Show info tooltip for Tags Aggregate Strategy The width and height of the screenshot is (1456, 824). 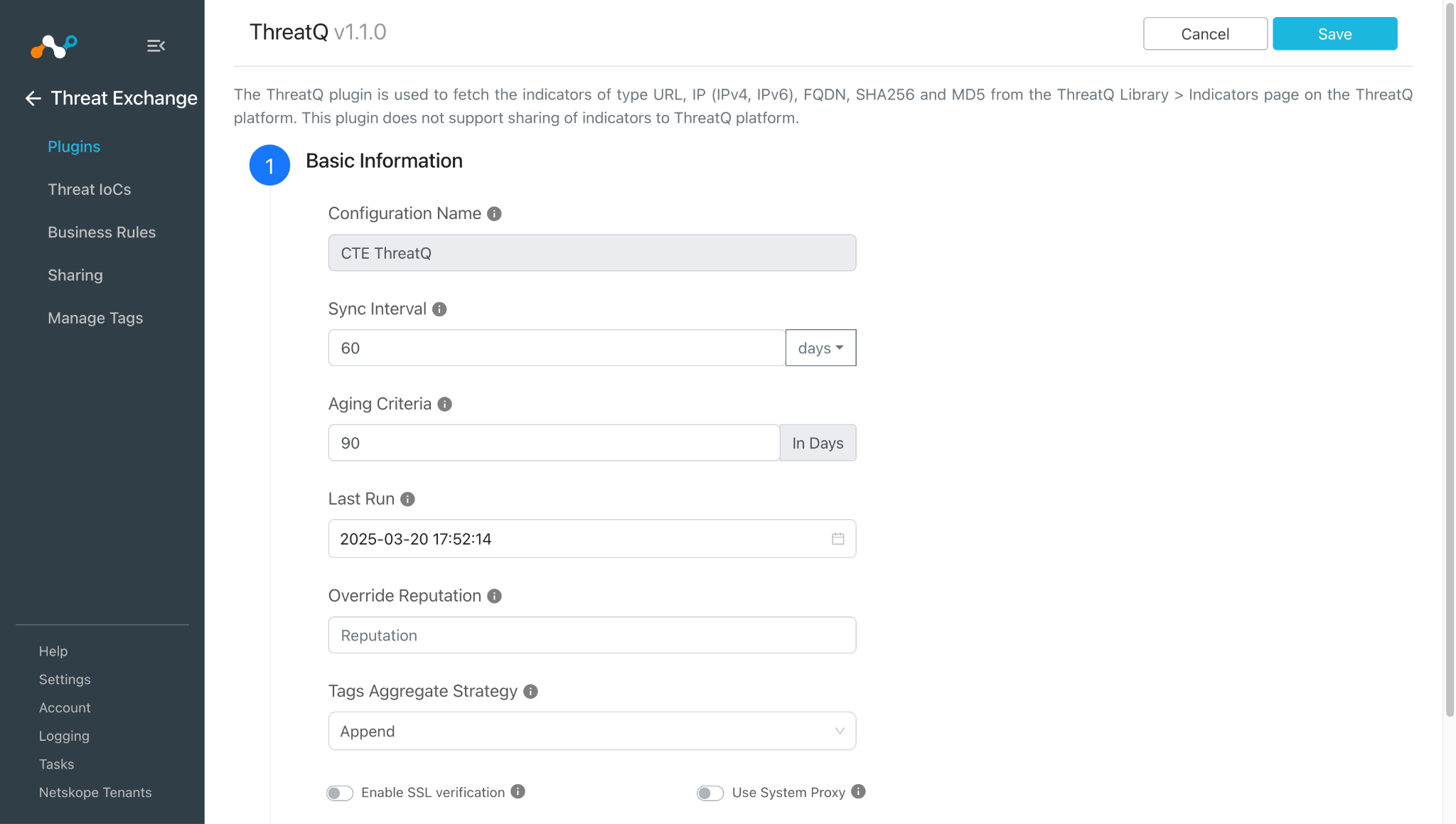coord(530,691)
